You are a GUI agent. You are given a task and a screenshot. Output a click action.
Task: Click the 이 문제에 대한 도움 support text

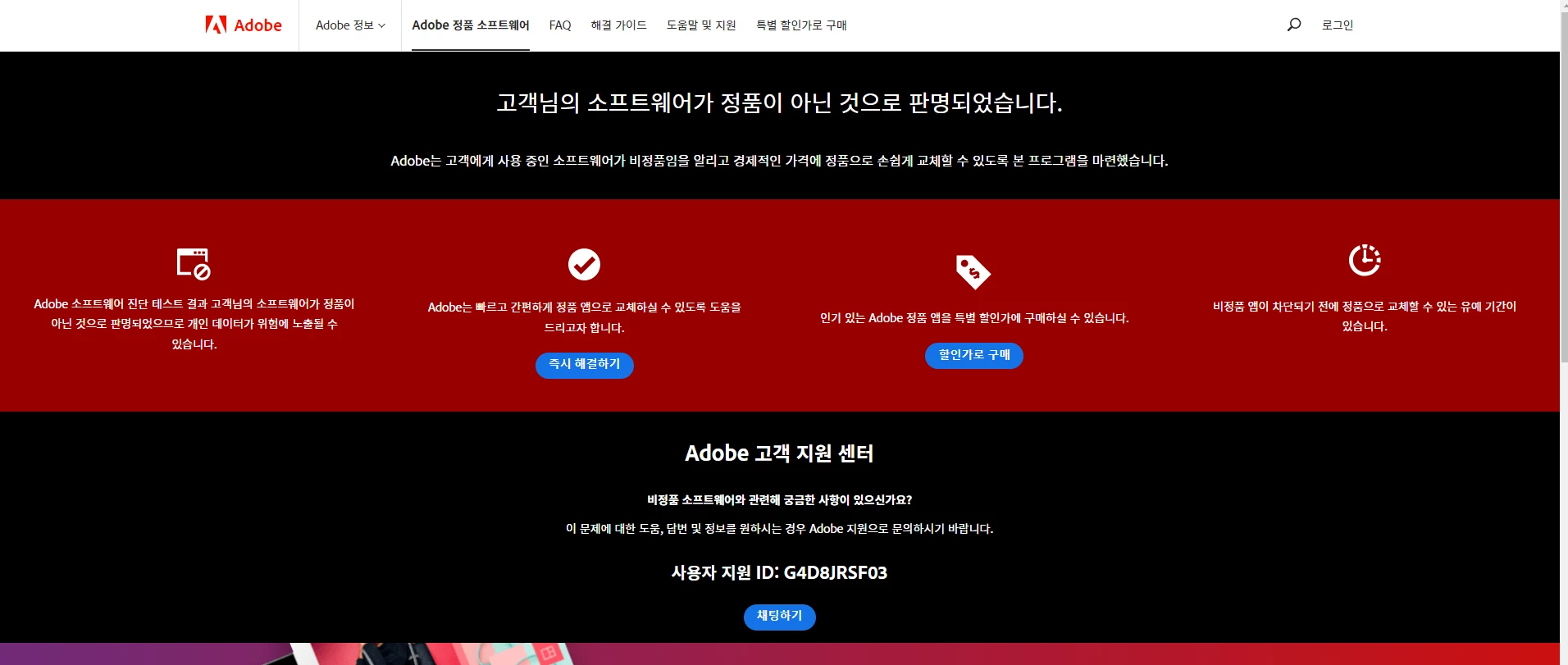[780, 529]
